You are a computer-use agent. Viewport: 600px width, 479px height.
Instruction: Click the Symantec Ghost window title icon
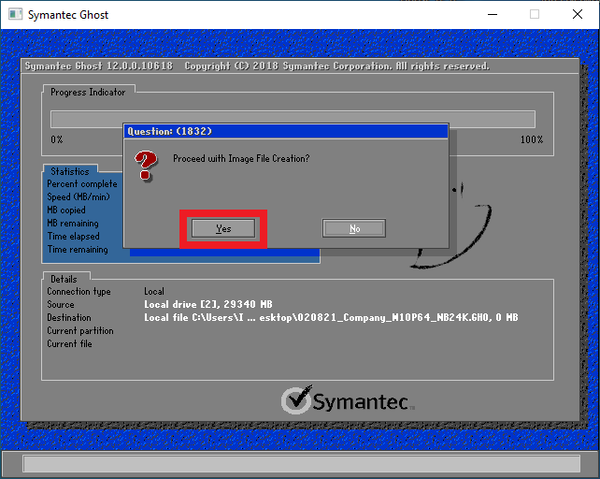15,15
